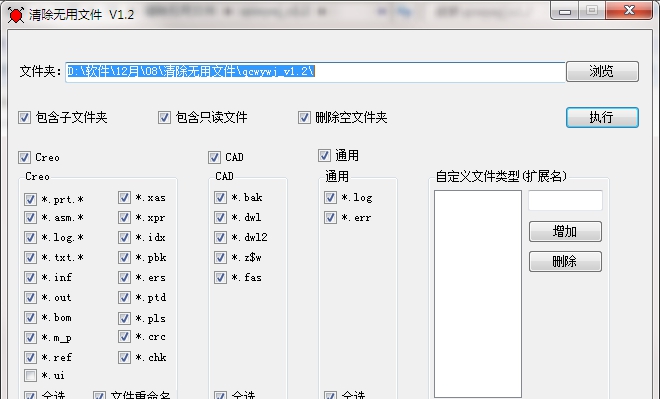Toggle the *.xpr checkbox
Screen dimensions: 660x399
[124, 218]
